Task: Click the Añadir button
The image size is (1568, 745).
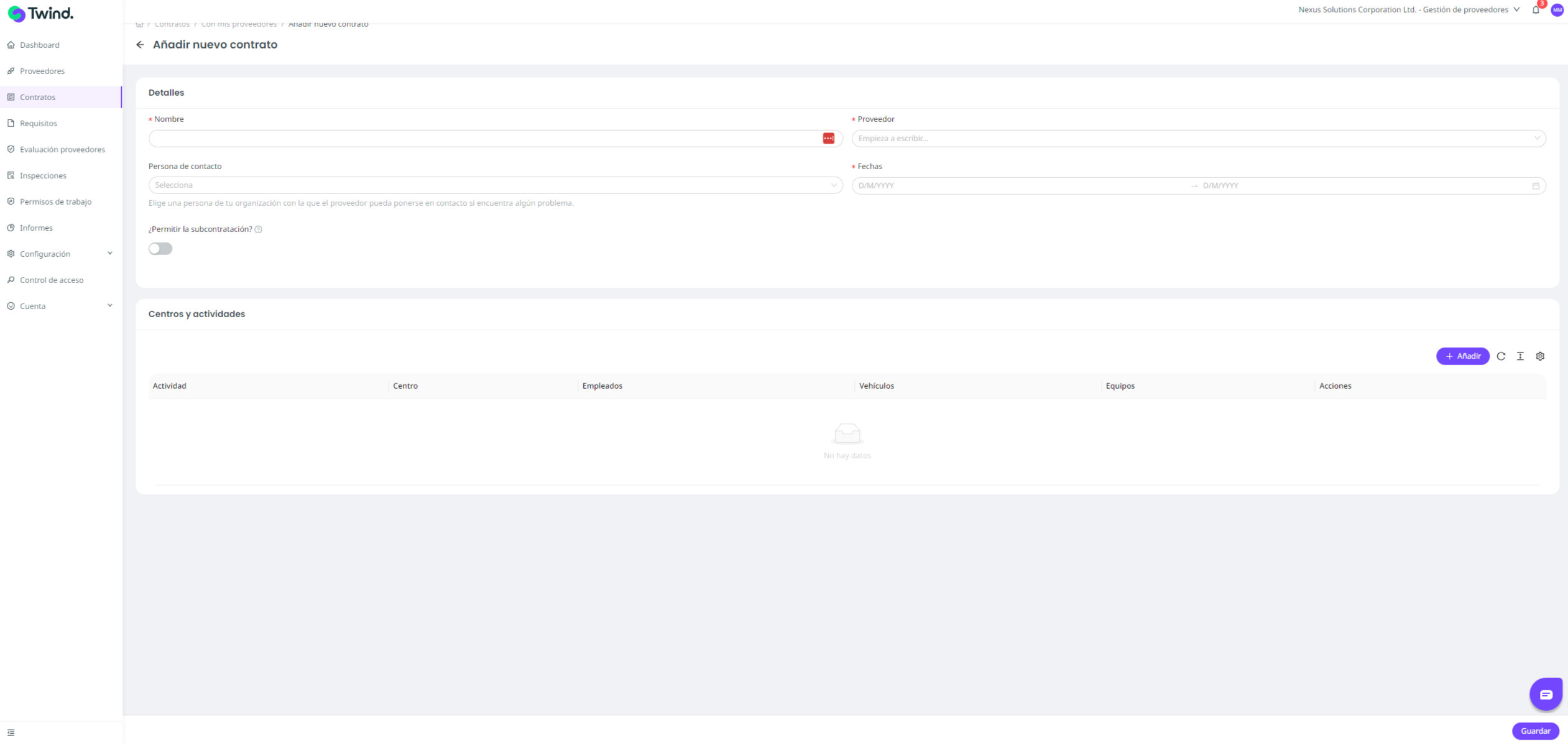Action: pyautogui.click(x=1462, y=356)
